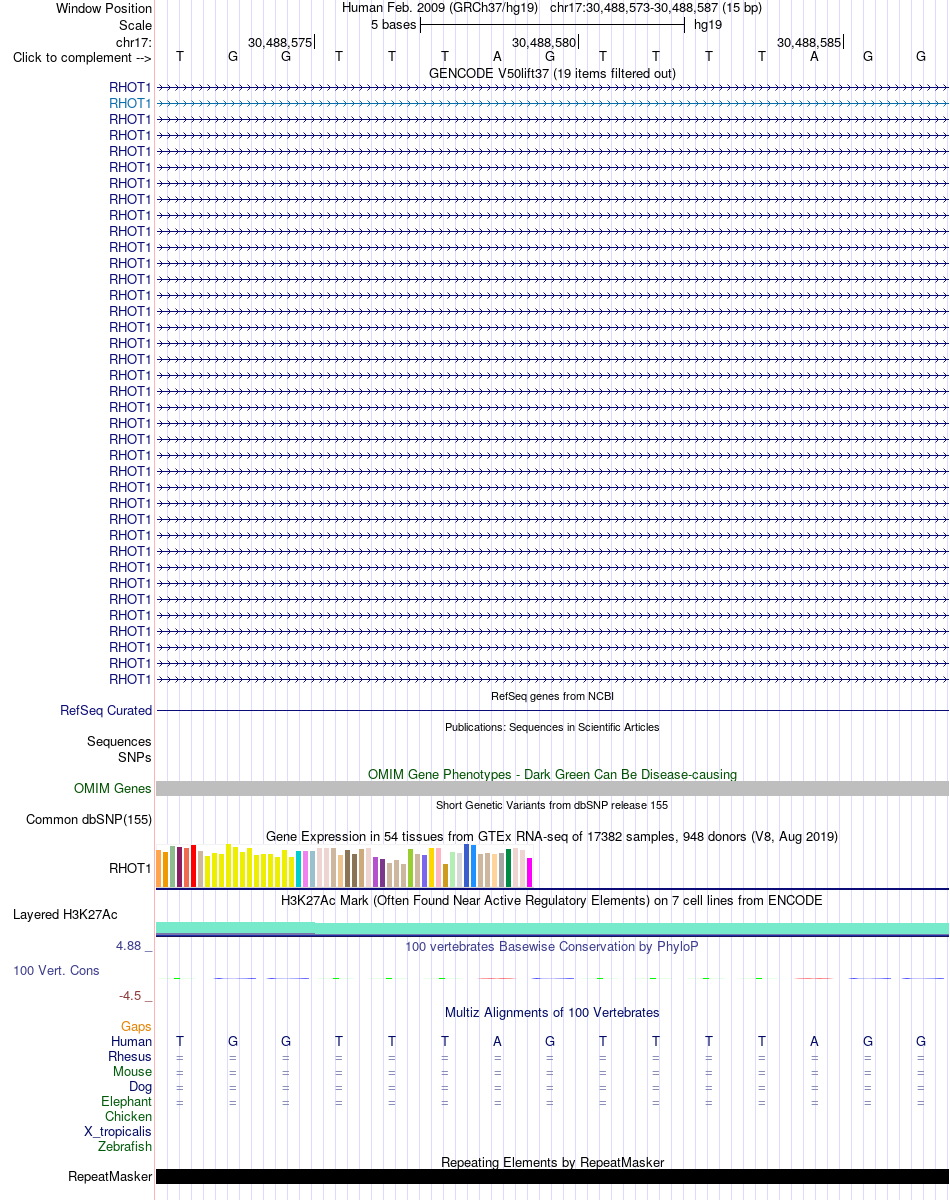
Task: Click the H3K27Ac Mark track title
Action: point(552,900)
